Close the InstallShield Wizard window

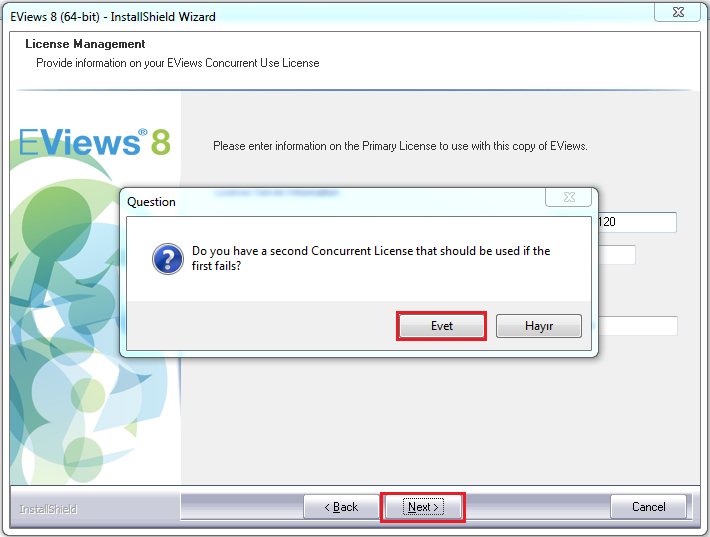click(678, 12)
